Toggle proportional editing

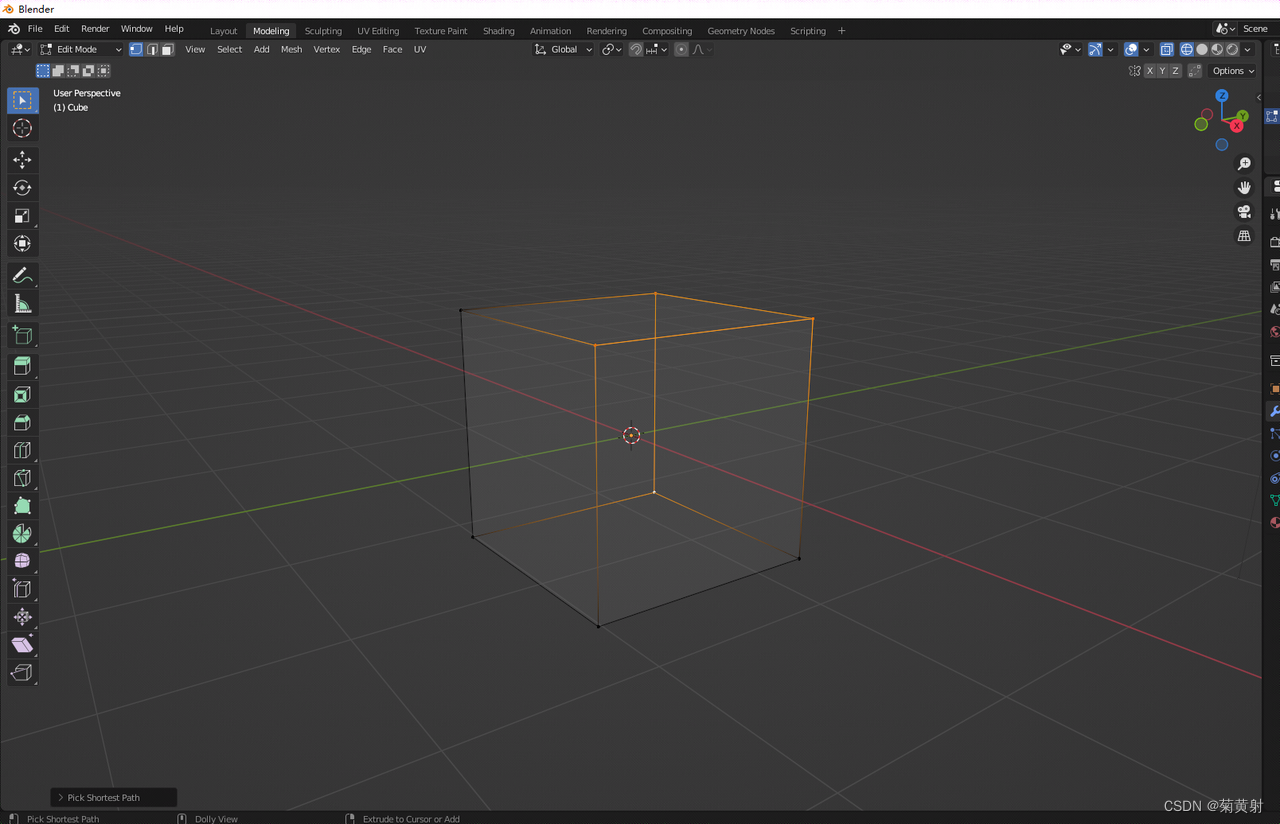(681, 49)
